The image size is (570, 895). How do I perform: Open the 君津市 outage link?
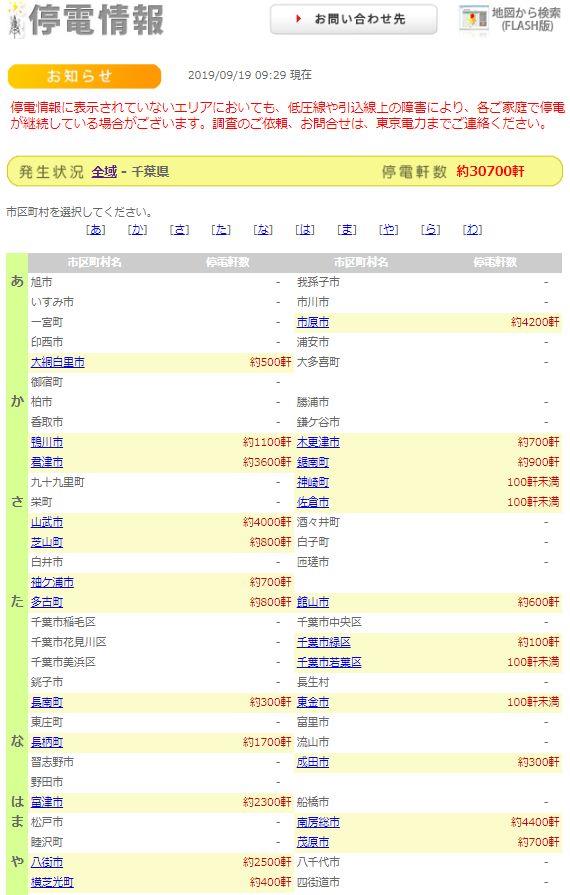click(47, 462)
